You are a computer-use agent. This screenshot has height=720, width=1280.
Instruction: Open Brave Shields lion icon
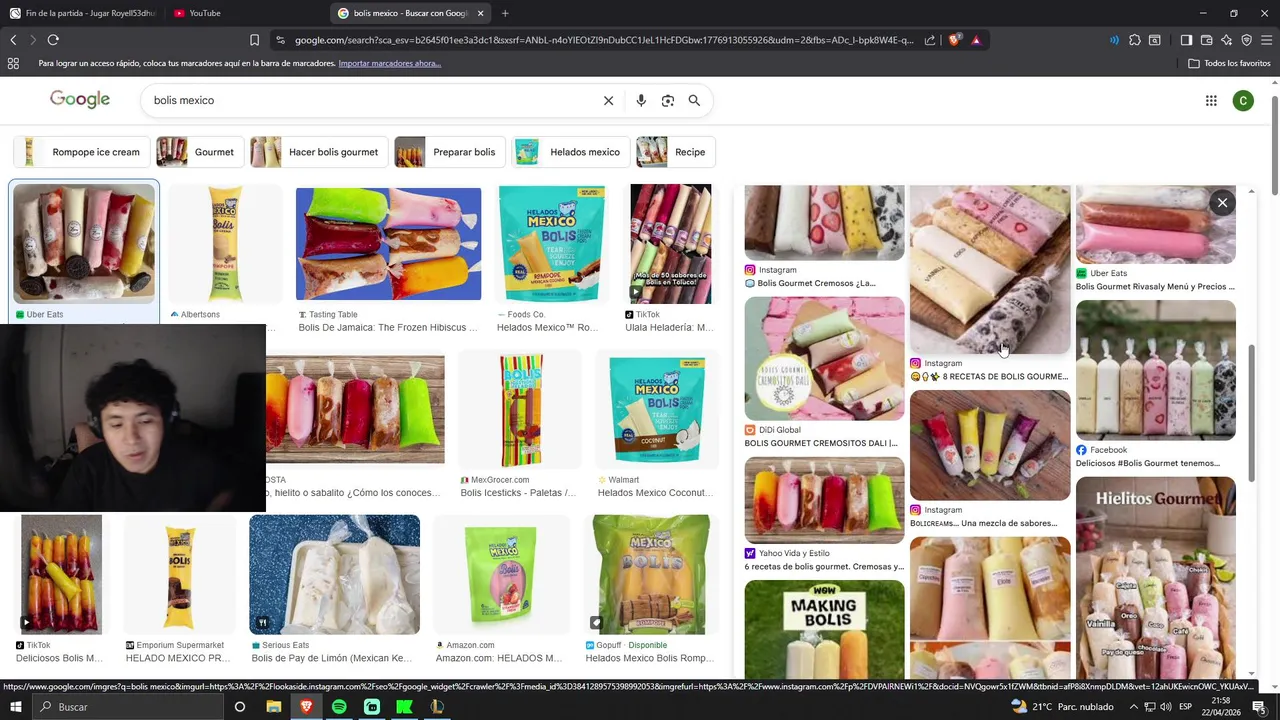pyautogui.click(x=954, y=40)
